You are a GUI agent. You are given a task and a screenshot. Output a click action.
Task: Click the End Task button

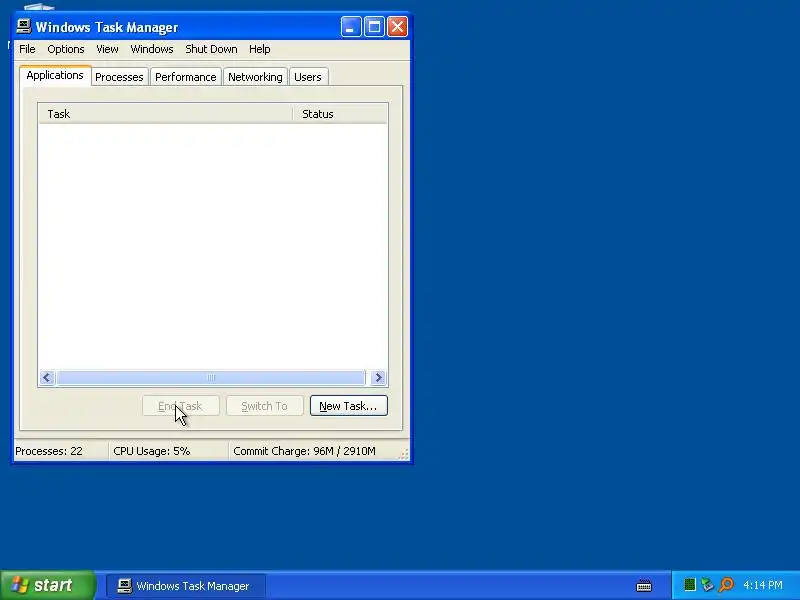pyautogui.click(x=181, y=406)
